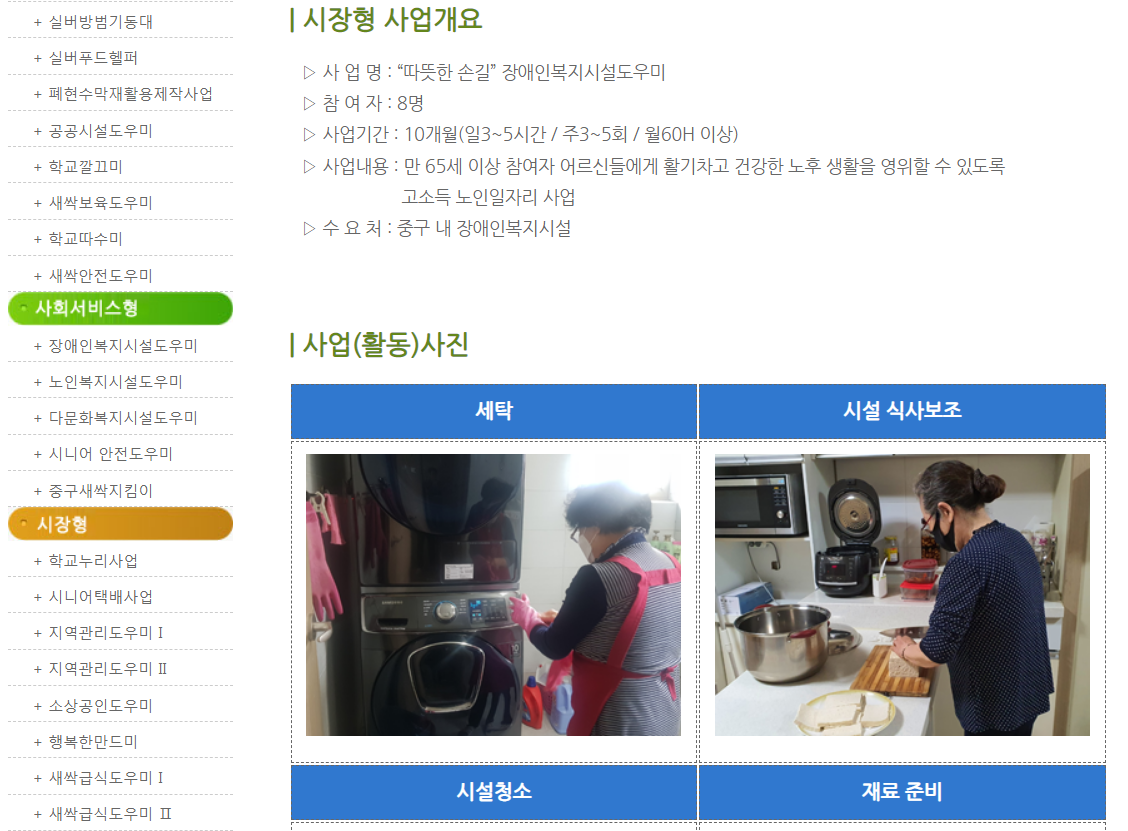1128x831 pixels.
Task: Select 학교깔끄미 in sidebar
Action: (x=86, y=167)
